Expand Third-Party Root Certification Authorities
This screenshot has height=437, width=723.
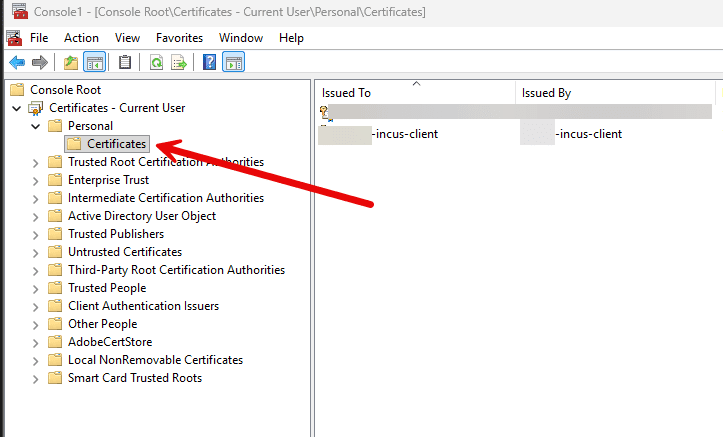36,271
